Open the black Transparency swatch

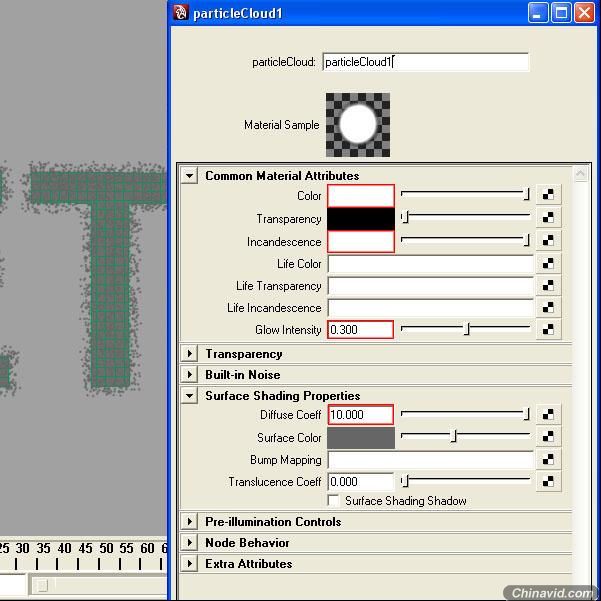pos(361,218)
